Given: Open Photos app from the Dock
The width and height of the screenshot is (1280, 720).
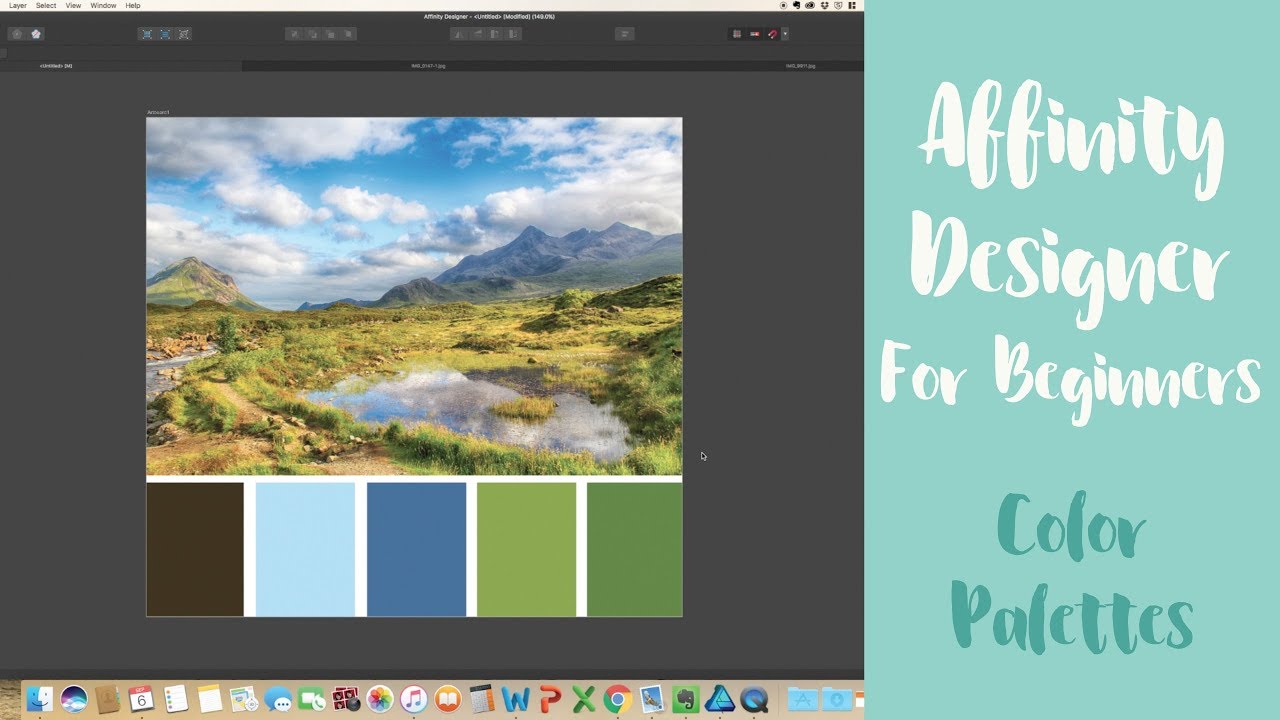Looking at the screenshot, I should 380,699.
